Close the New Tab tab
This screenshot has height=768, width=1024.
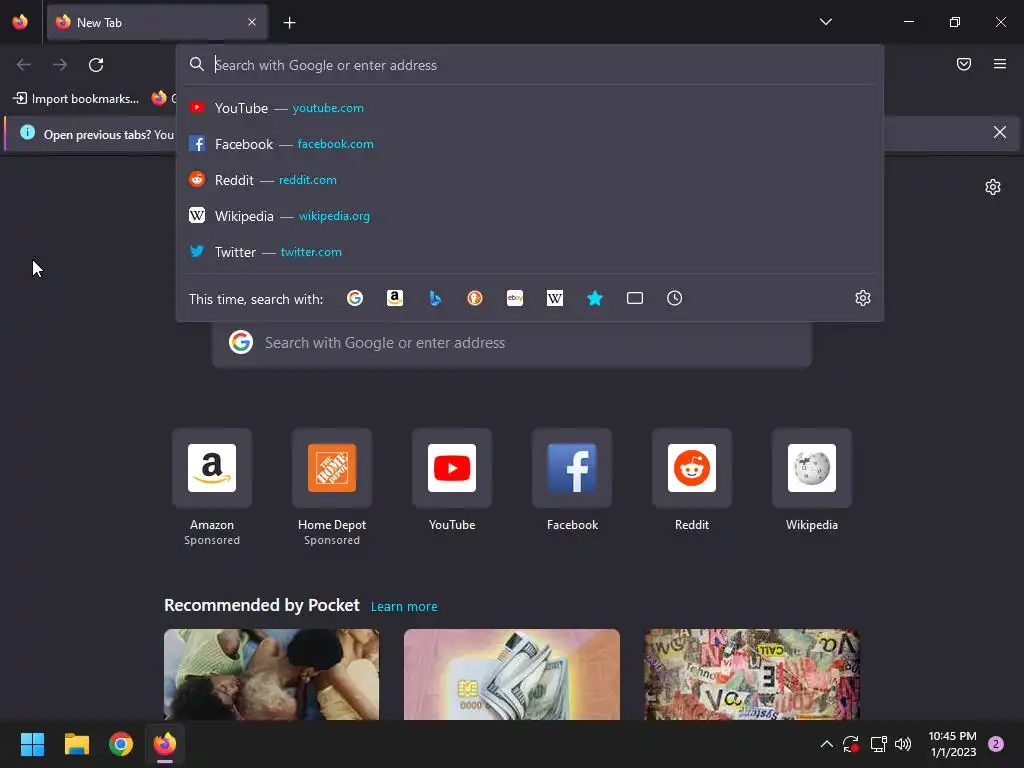(x=252, y=22)
